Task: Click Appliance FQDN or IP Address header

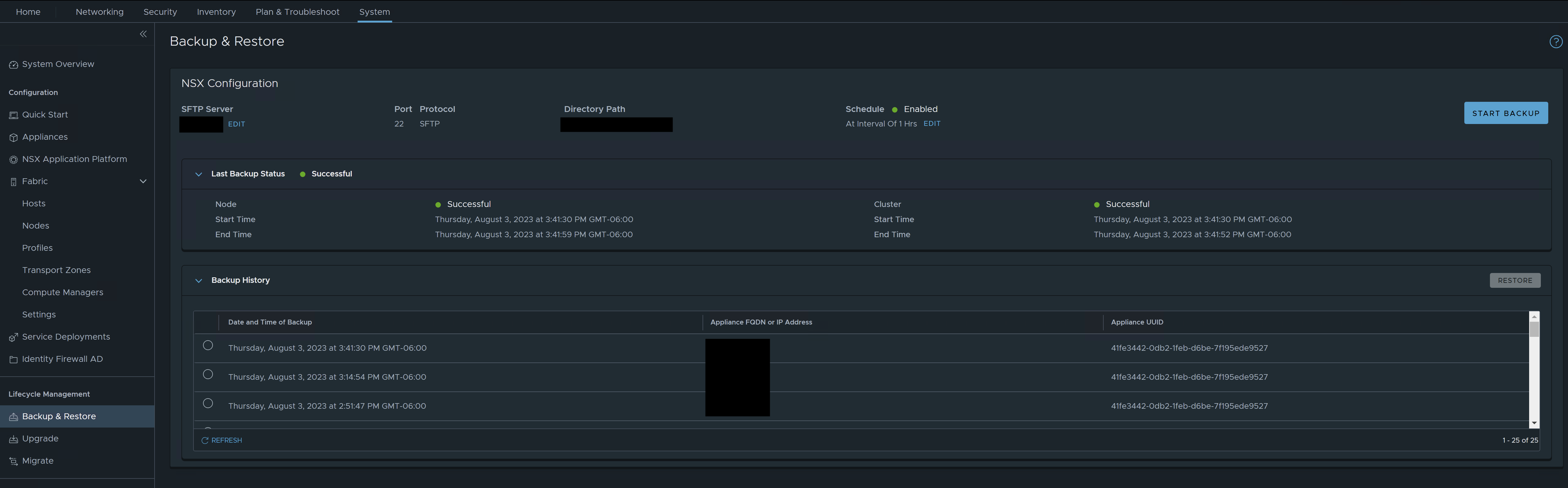Action: tap(761, 322)
